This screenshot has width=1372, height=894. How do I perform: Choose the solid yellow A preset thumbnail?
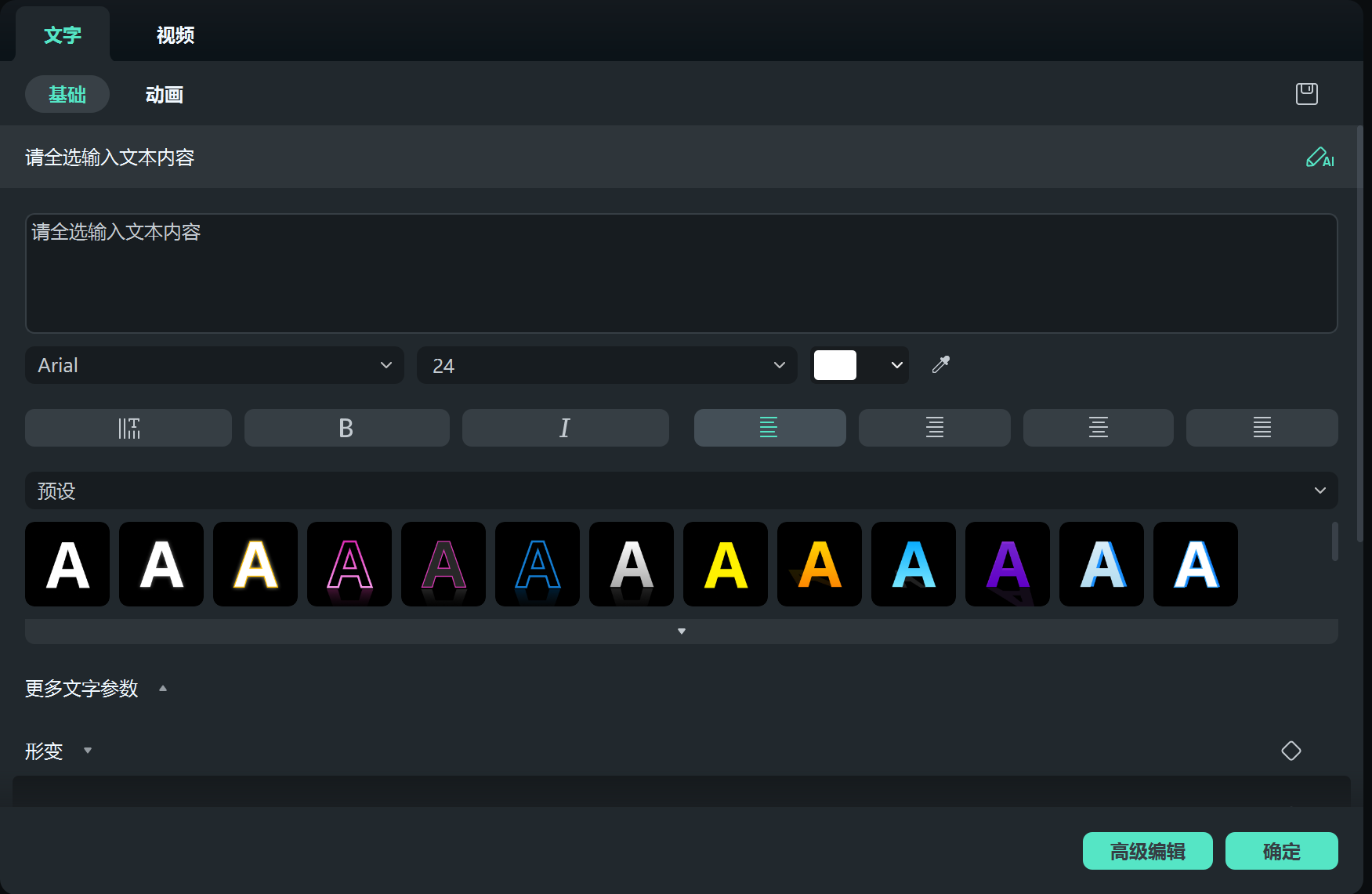coord(726,564)
